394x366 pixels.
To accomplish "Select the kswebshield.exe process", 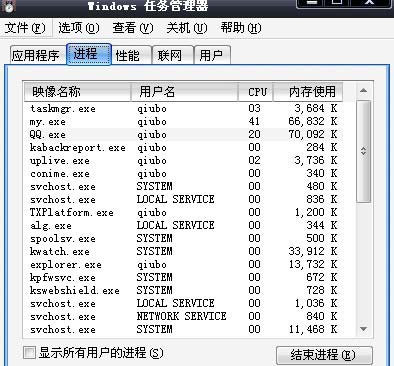I will click(x=183, y=291).
